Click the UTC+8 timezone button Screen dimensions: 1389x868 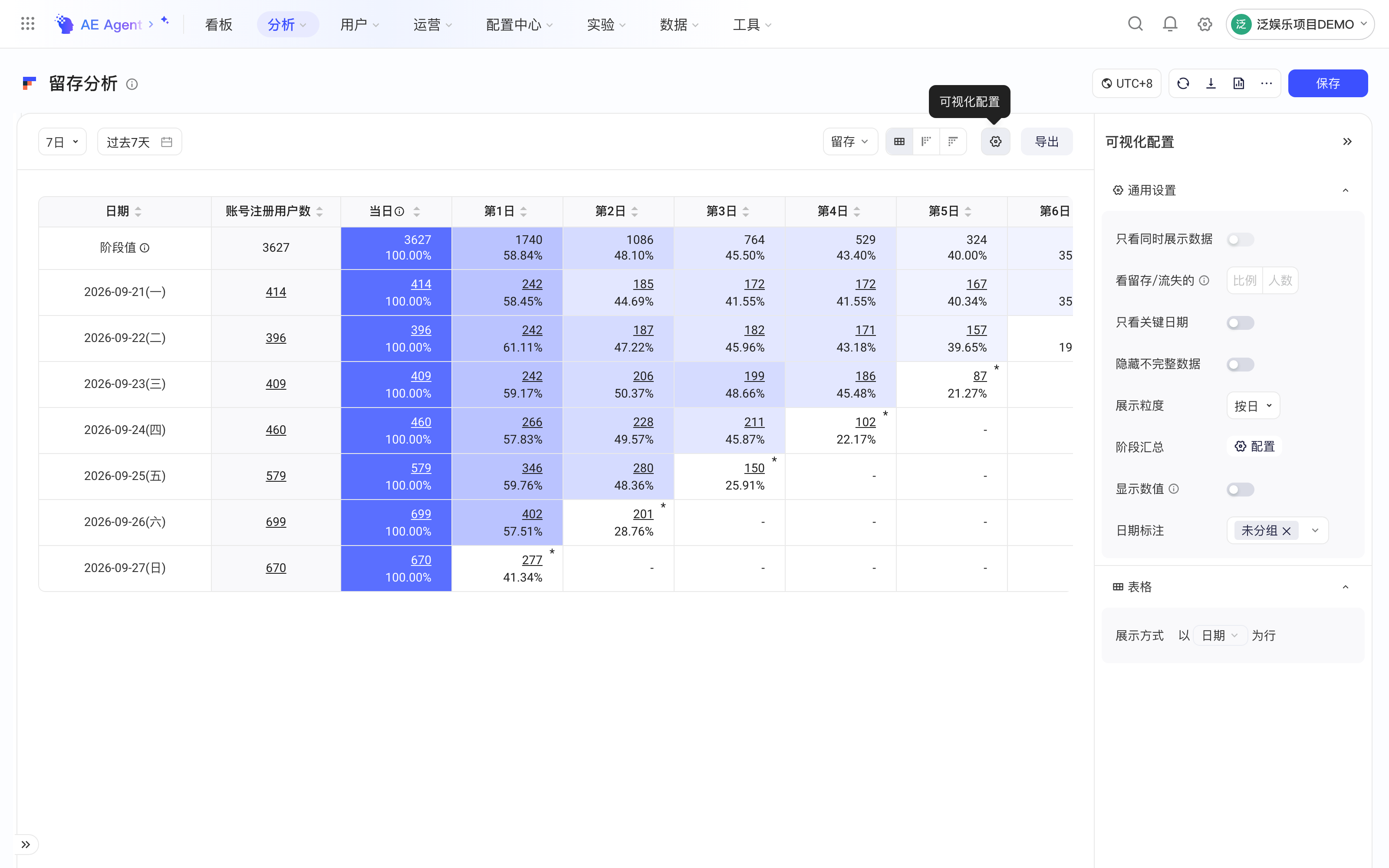1127,84
